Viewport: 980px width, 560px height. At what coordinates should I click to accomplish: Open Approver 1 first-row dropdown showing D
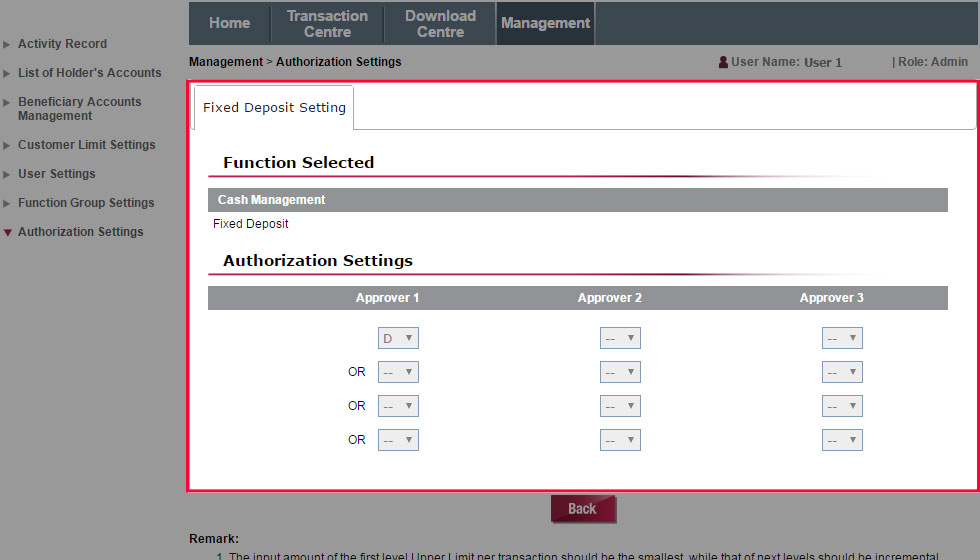coord(398,338)
